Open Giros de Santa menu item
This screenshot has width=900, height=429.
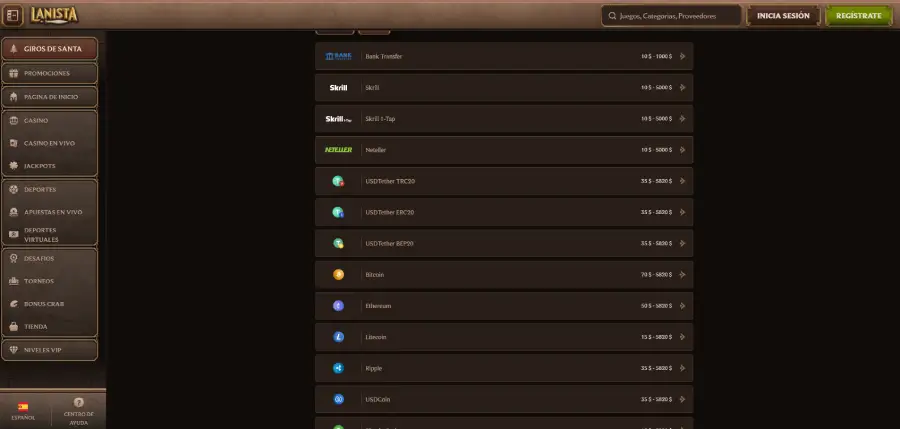pos(50,48)
